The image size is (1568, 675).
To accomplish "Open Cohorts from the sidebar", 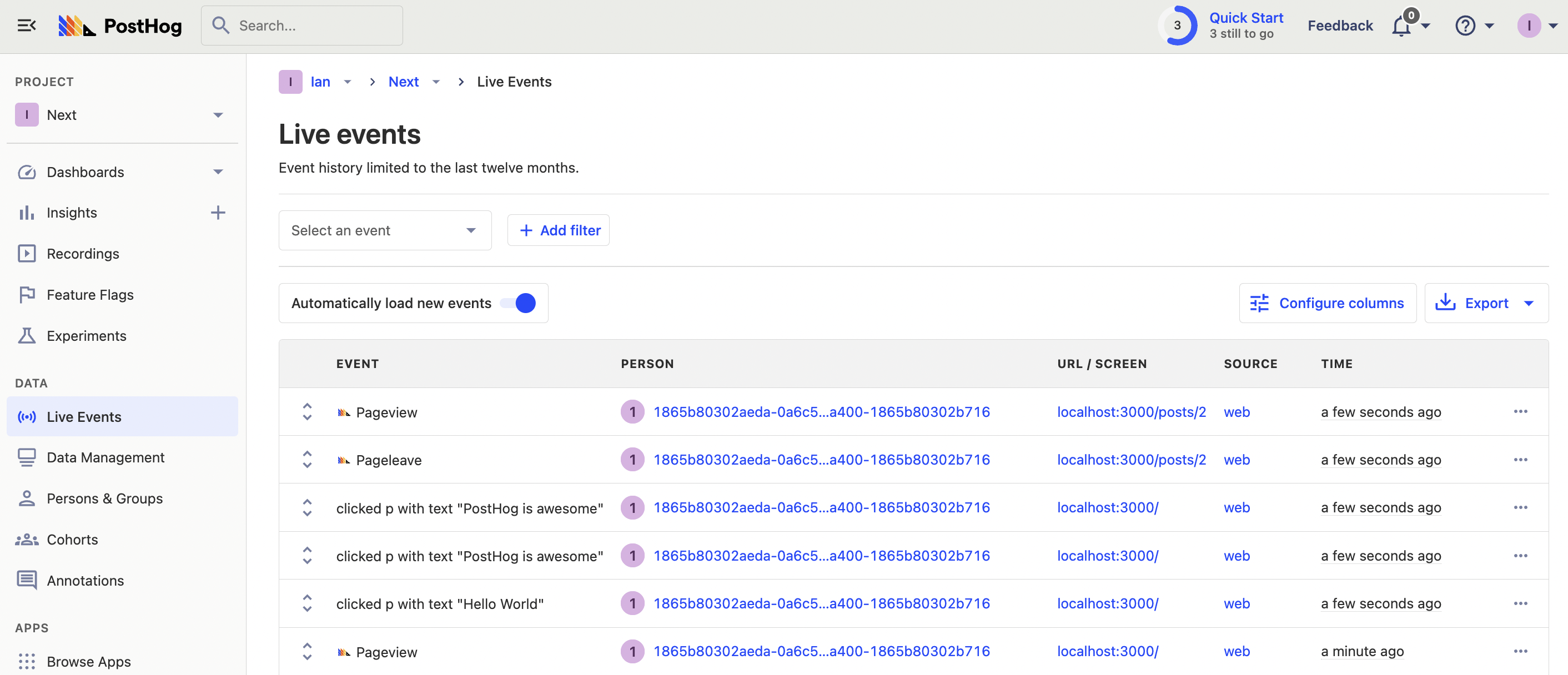I will [72, 539].
